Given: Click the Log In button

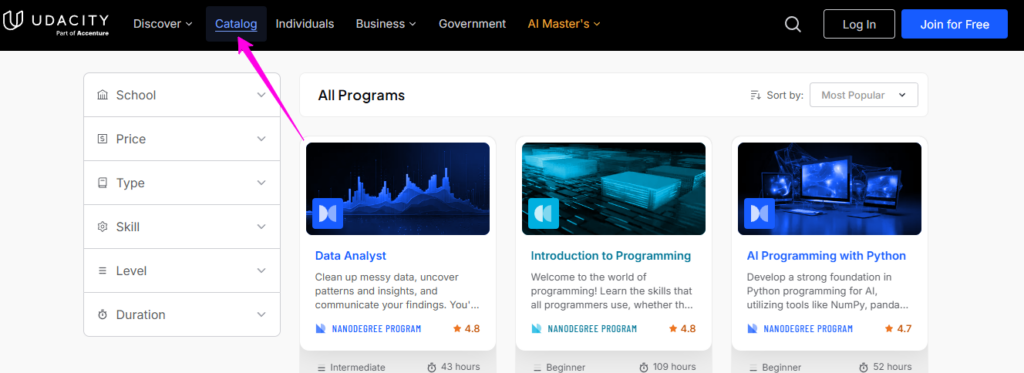Looking at the screenshot, I should (859, 24).
